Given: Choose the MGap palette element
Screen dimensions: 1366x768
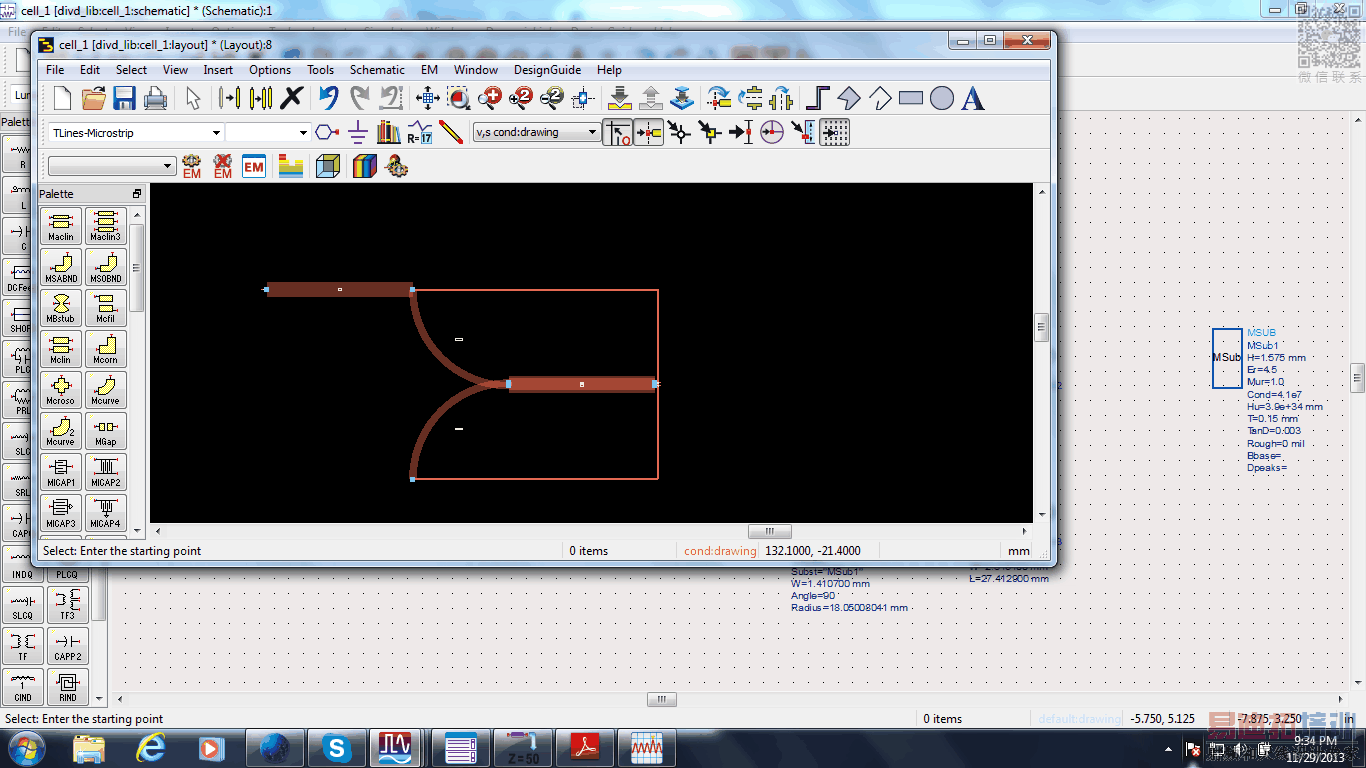Looking at the screenshot, I should (105, 430).
